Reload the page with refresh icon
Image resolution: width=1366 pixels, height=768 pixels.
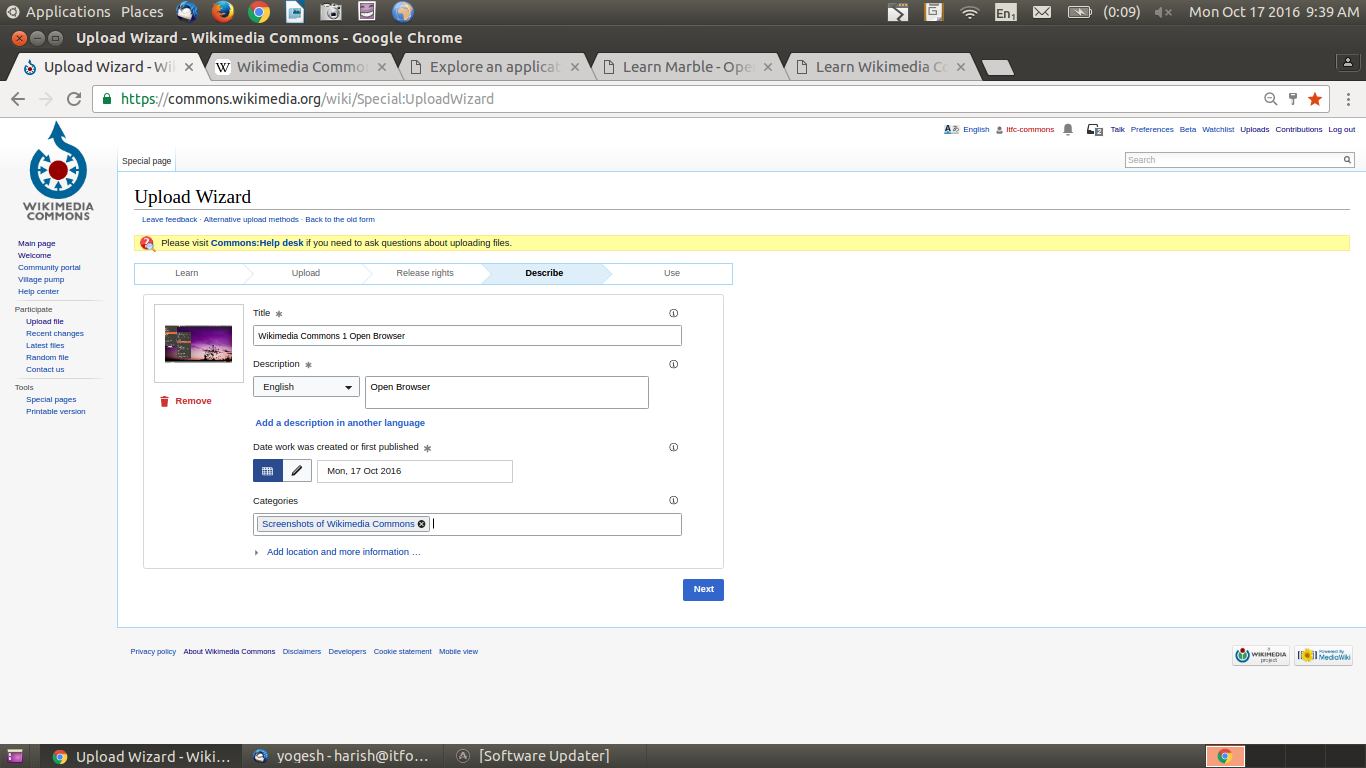pos(73,99)
